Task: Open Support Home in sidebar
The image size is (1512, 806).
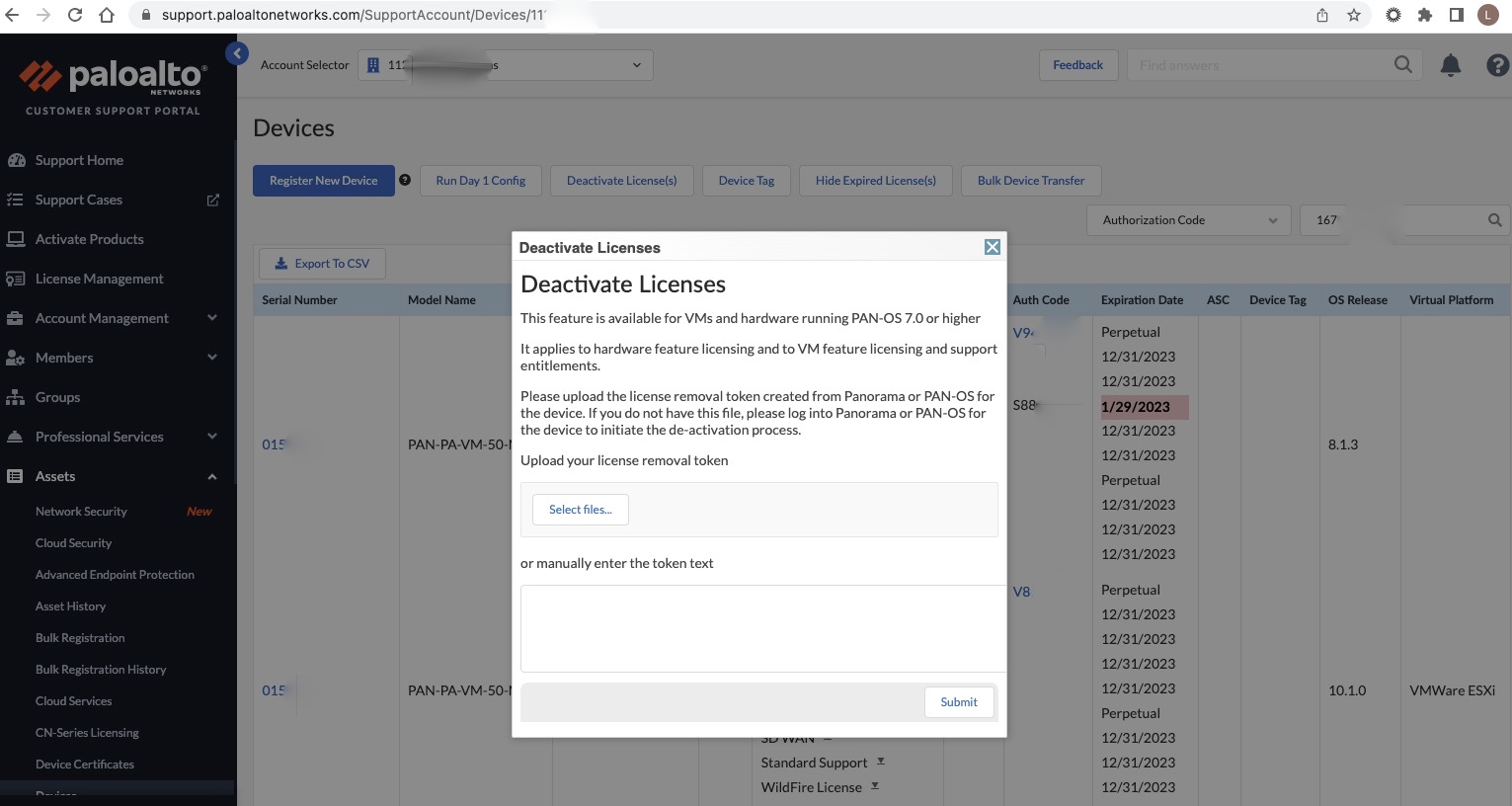Action: pos(79,160)
